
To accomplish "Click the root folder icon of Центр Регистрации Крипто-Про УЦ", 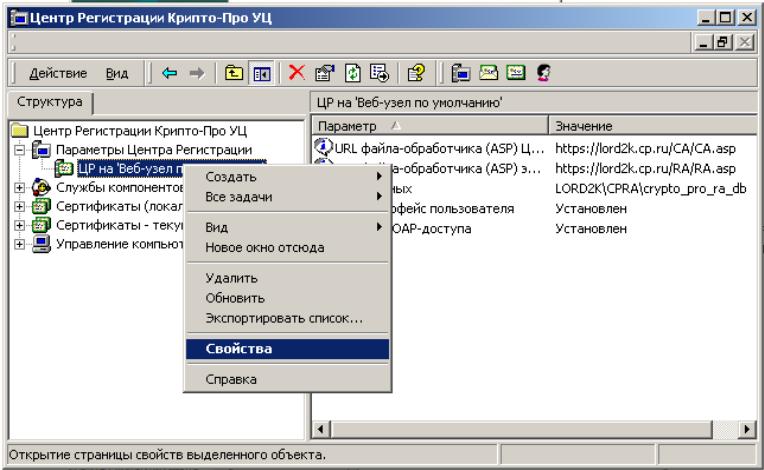I will pyautogui.click(x=20, y=131).
